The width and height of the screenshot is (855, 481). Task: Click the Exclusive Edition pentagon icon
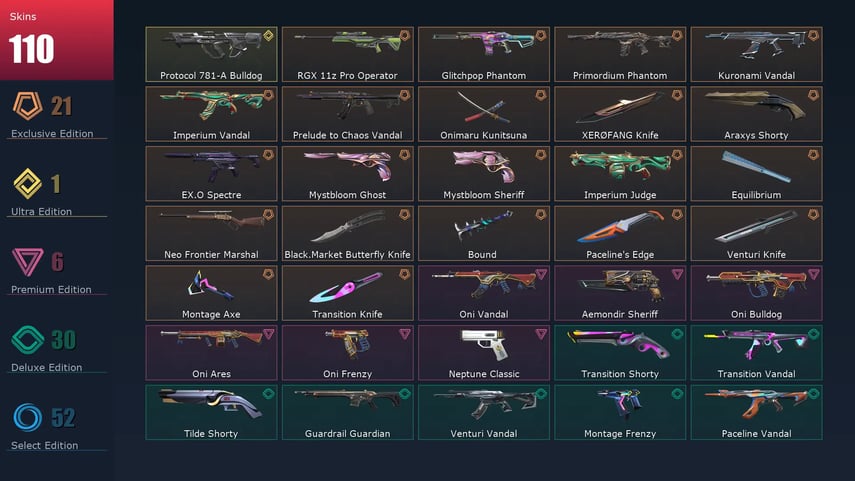pos(27,105)
